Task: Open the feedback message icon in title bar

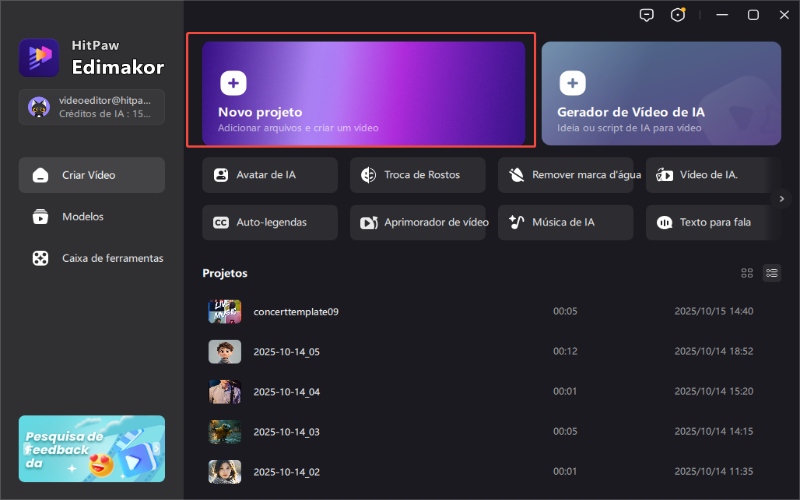Action: (646, 15)
